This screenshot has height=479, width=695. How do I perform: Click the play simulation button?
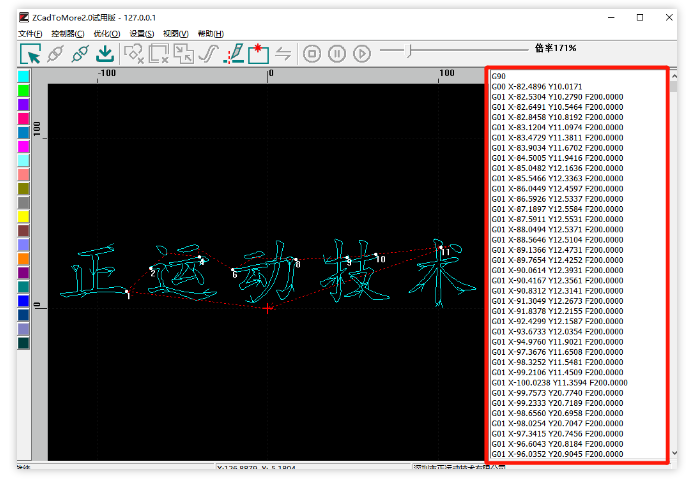pyautogui.click(x=362, y=54)
